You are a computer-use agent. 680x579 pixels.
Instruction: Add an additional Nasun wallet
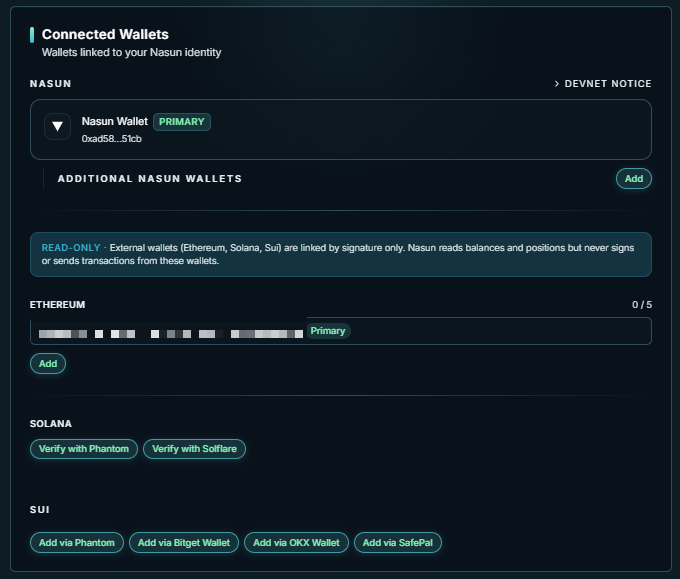click(x=634, y=179)
